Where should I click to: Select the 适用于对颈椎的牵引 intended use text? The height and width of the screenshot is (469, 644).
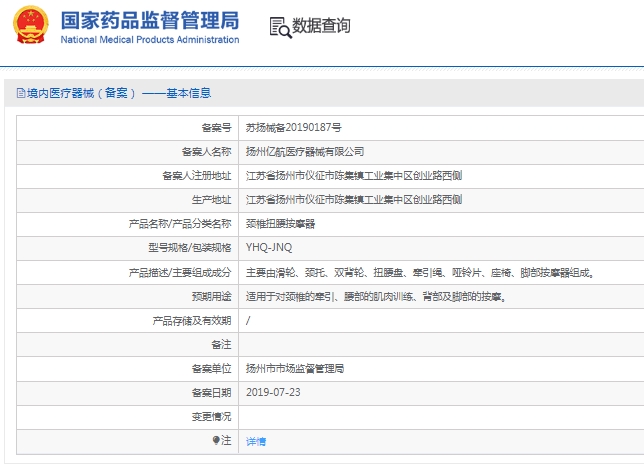click(x=376, y=296)
